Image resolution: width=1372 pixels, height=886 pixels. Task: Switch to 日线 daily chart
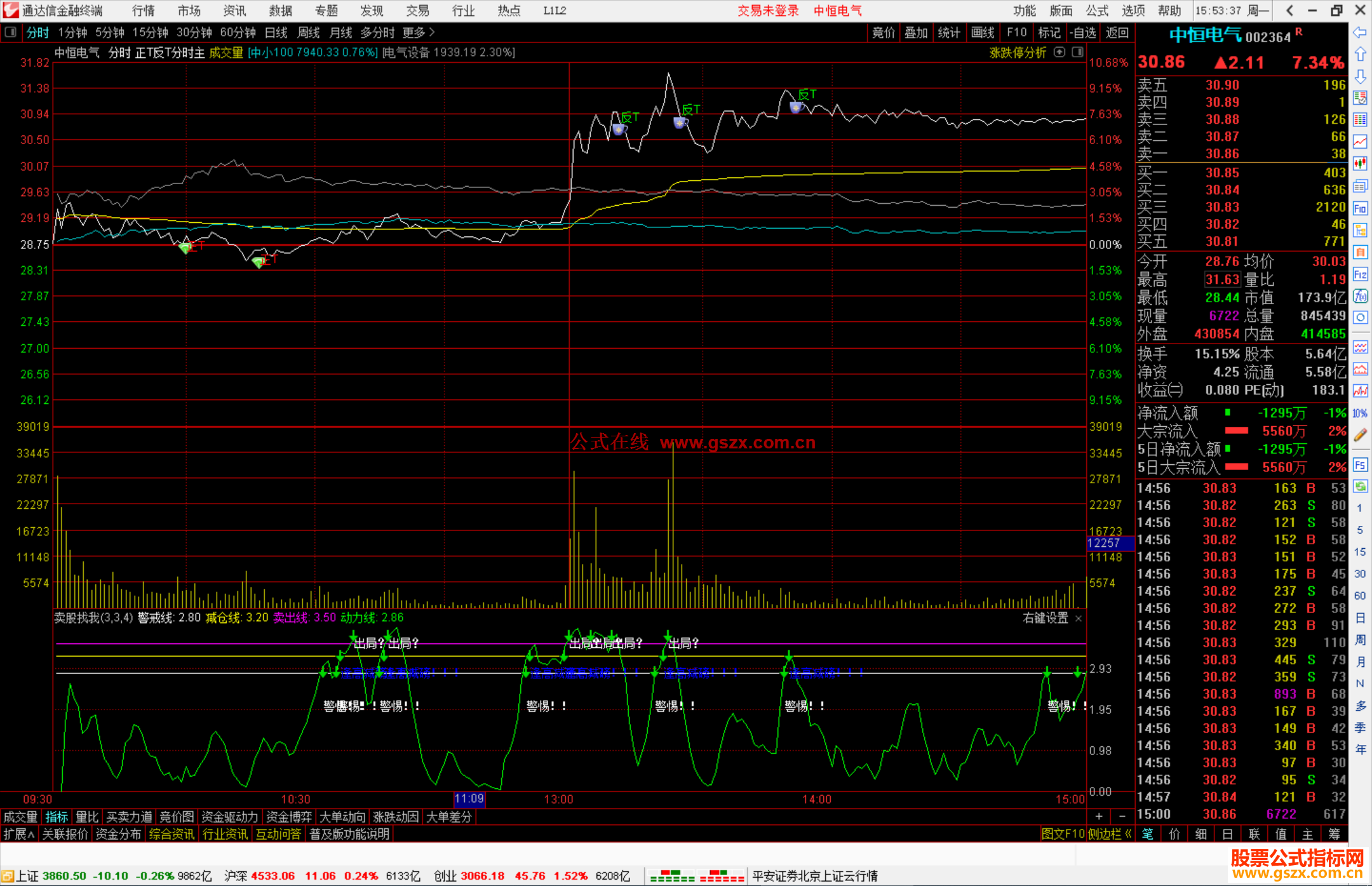(x=276, y=32)
